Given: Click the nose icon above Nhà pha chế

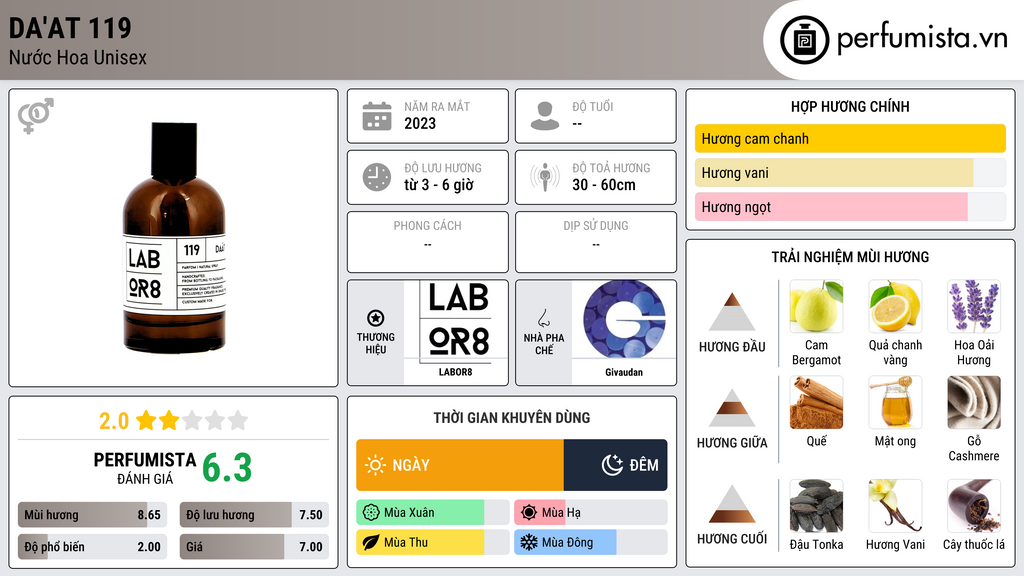Looking at the screenshot, I should click(543, 318).
